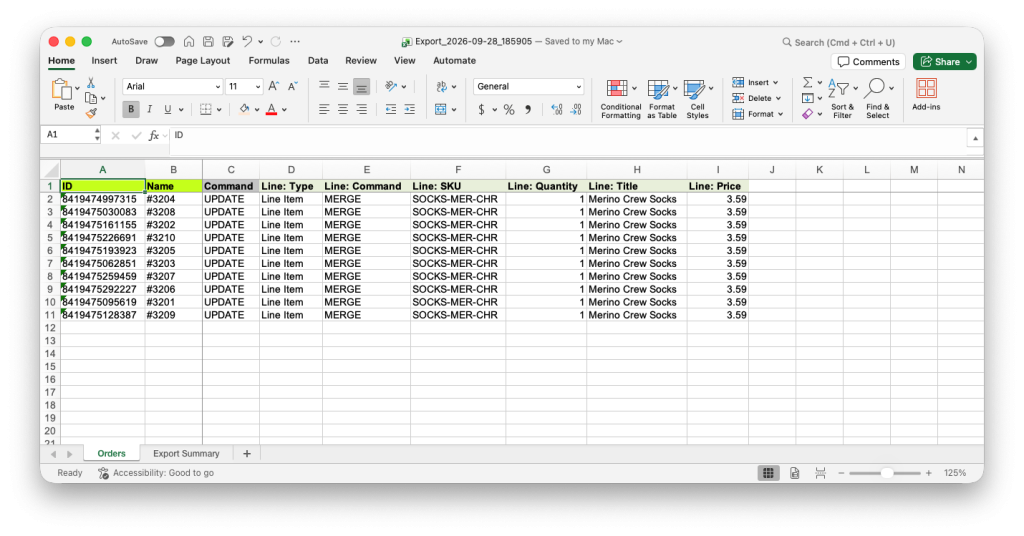Open the Automate ribbon tab

pos(454,61)
